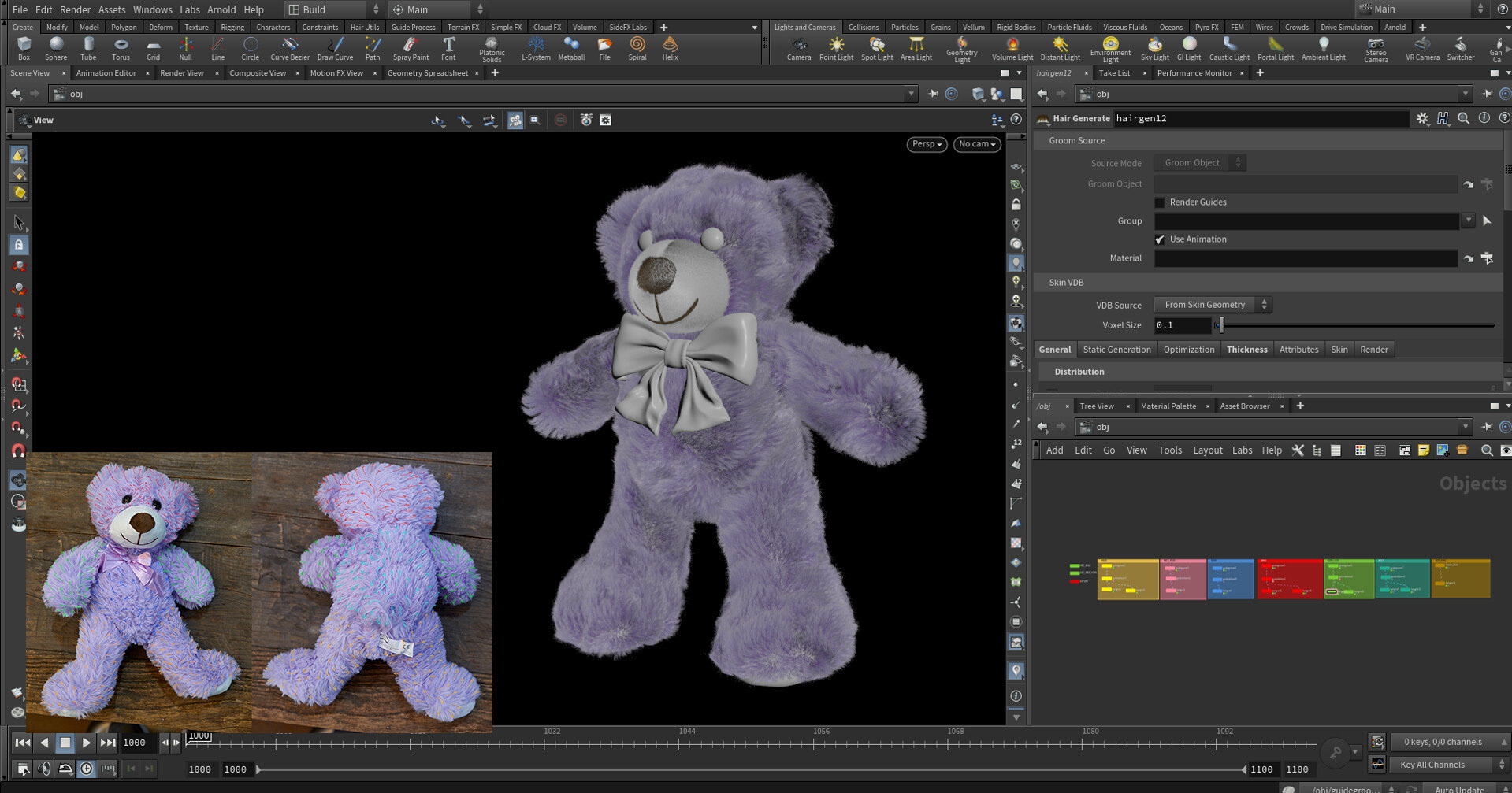Jump to the first frame
The height and width of the screenshot is (793, 1512).
[x=23, y=743]
